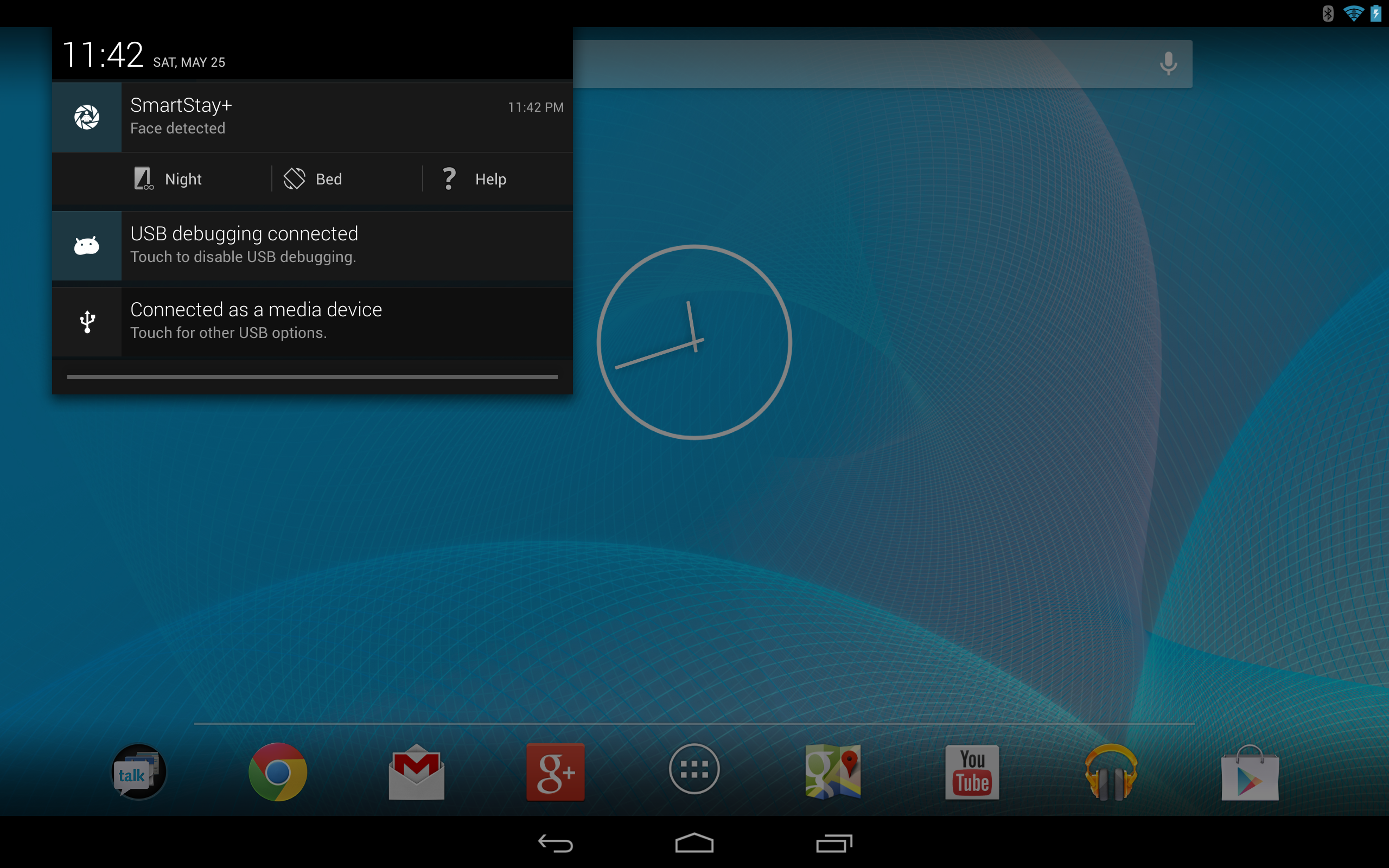Launch Google Maps from dock
This screenshot has width=1389, height=868.
coord(833,771)
